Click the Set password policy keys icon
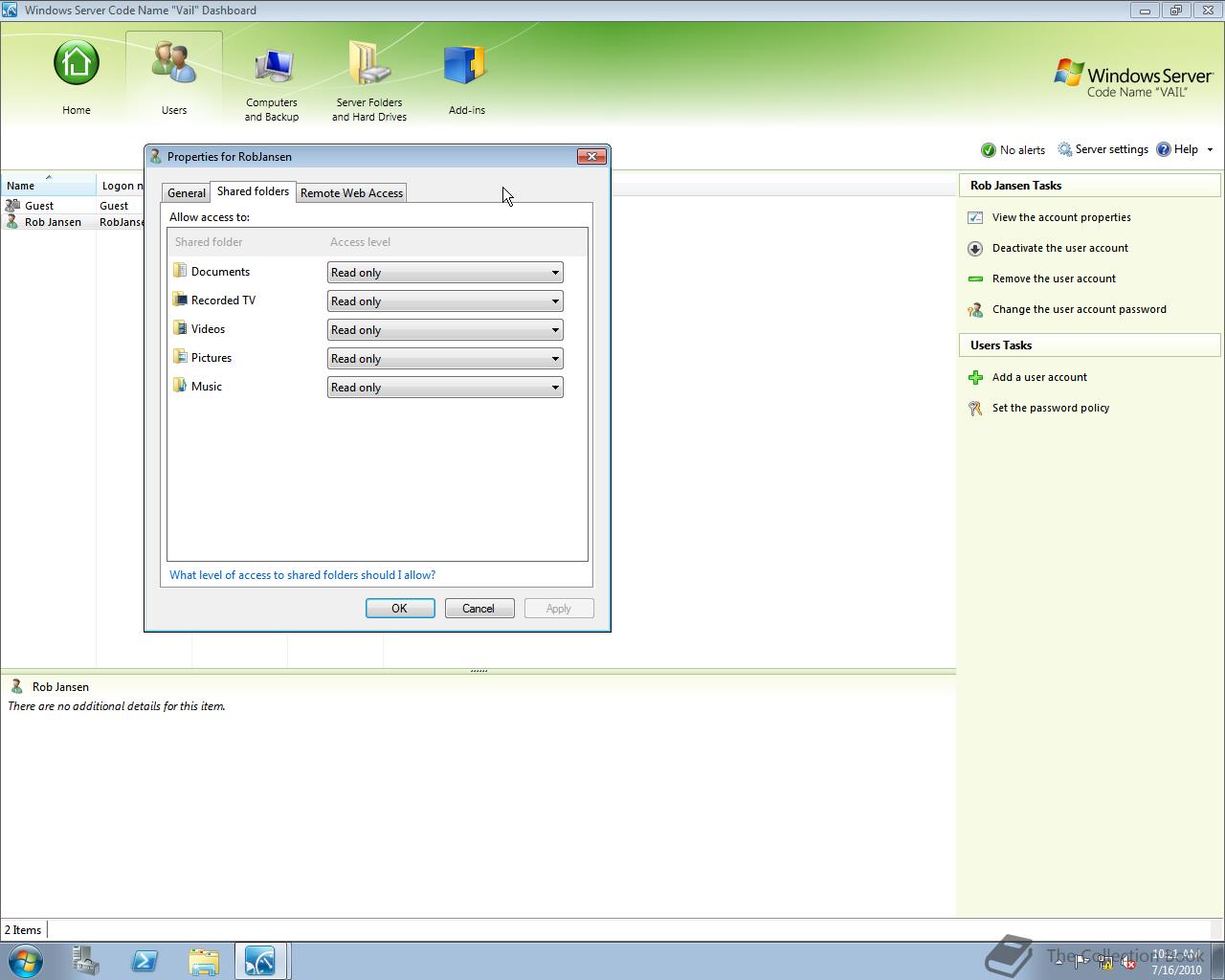This screenshot has width=1225, height=980. pyautogui.click(x=975, y=408)
